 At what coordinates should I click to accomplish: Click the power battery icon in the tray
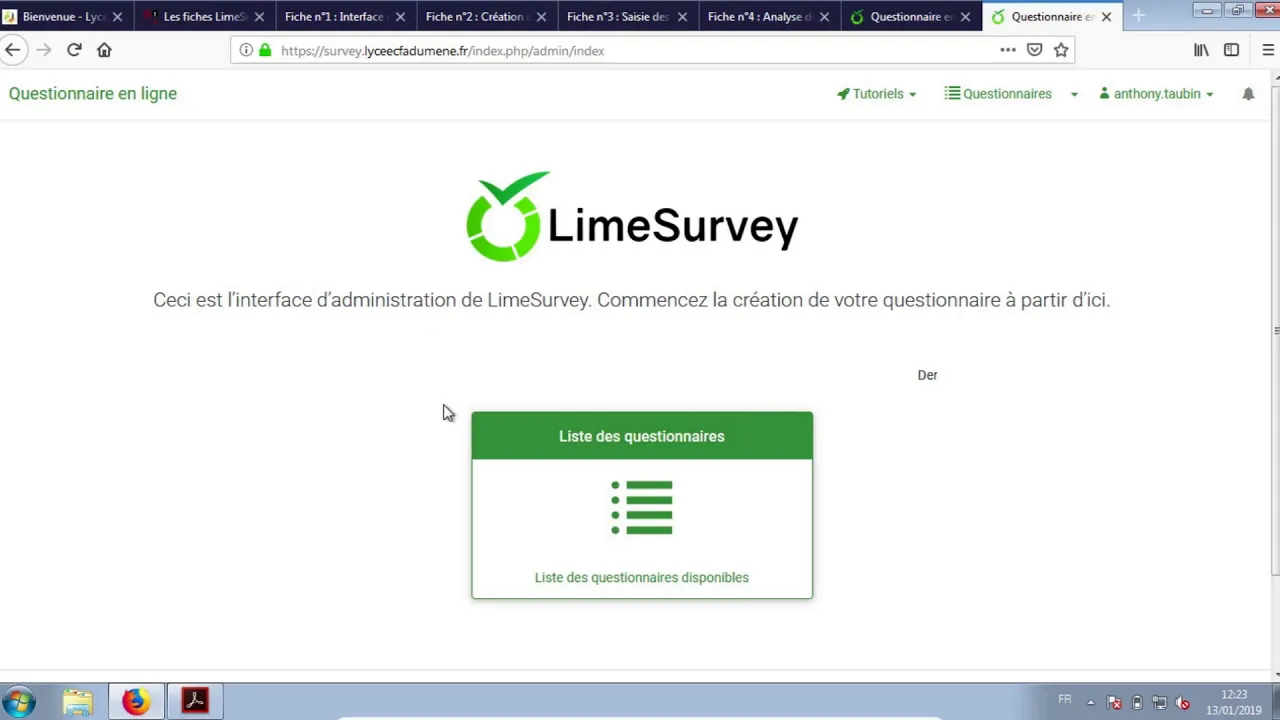[1137, 702]
